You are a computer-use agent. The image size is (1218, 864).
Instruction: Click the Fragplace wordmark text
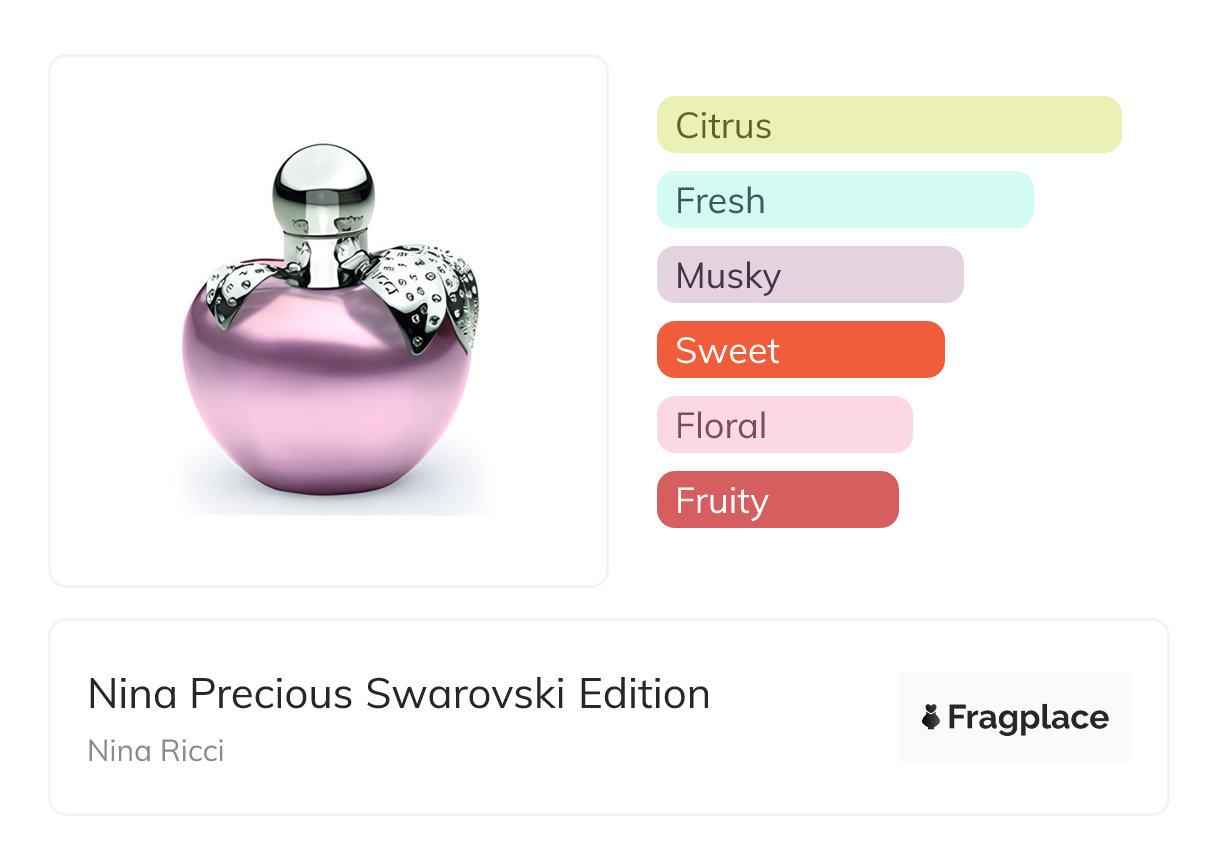1028,717
